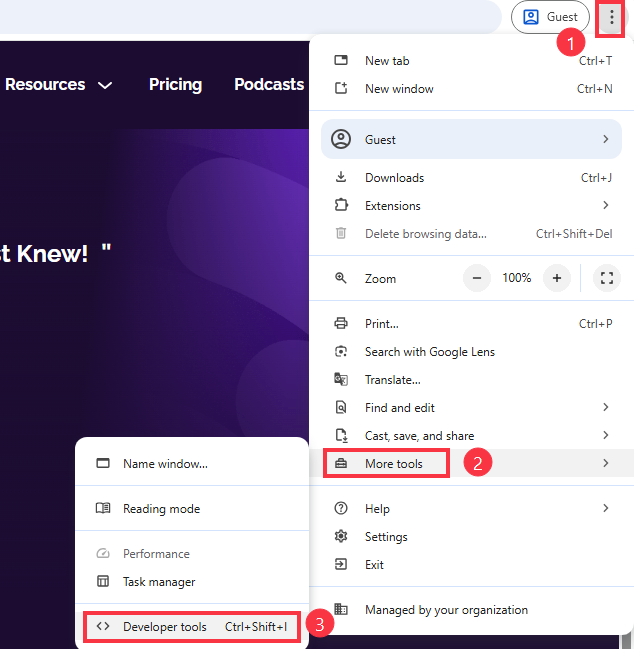Expand the Resources dropdown on webpage
The height and width of the screenshot is (649, 634).
[x=58, y=84]
